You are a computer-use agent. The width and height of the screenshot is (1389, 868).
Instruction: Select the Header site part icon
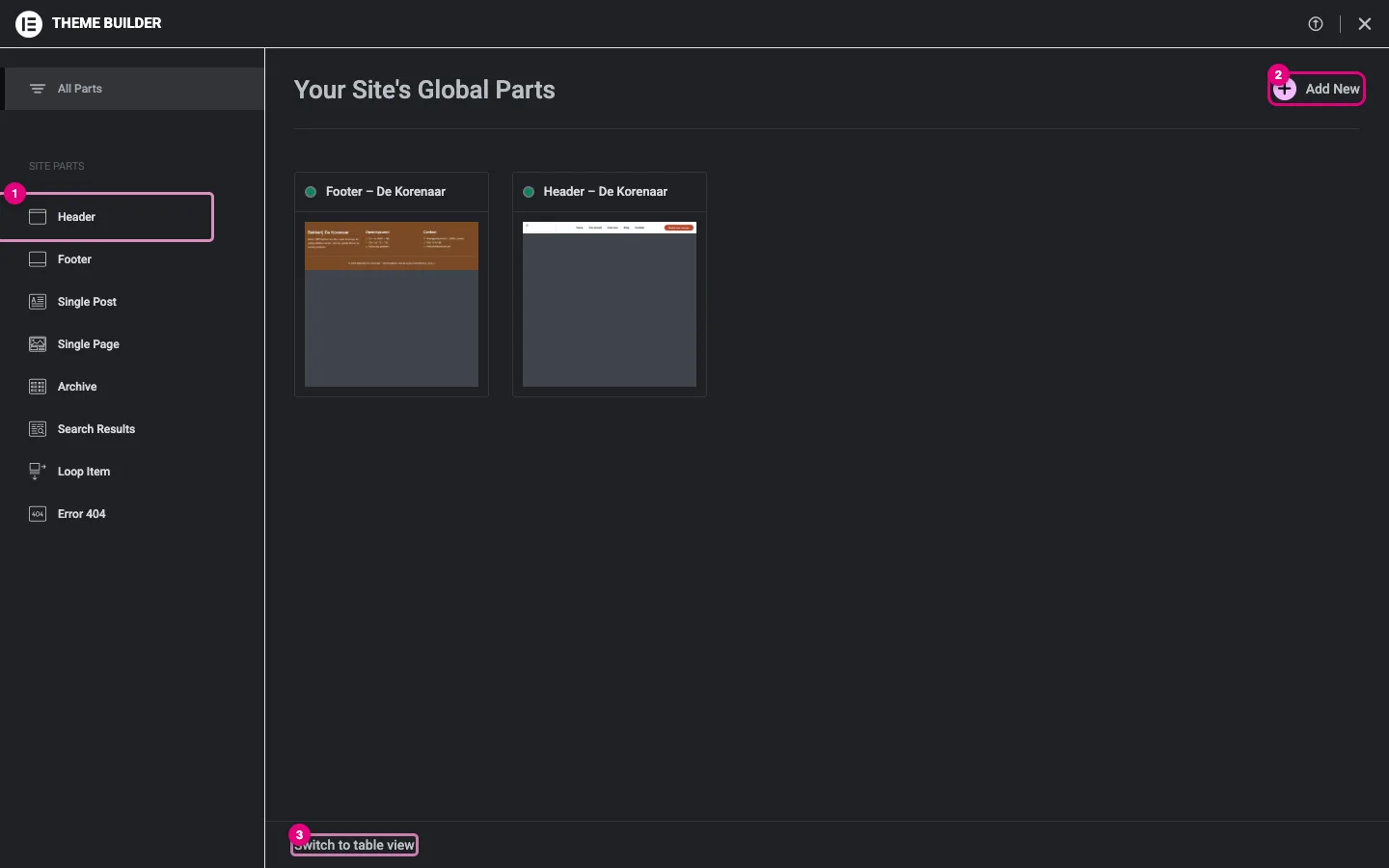click(38, 217)
